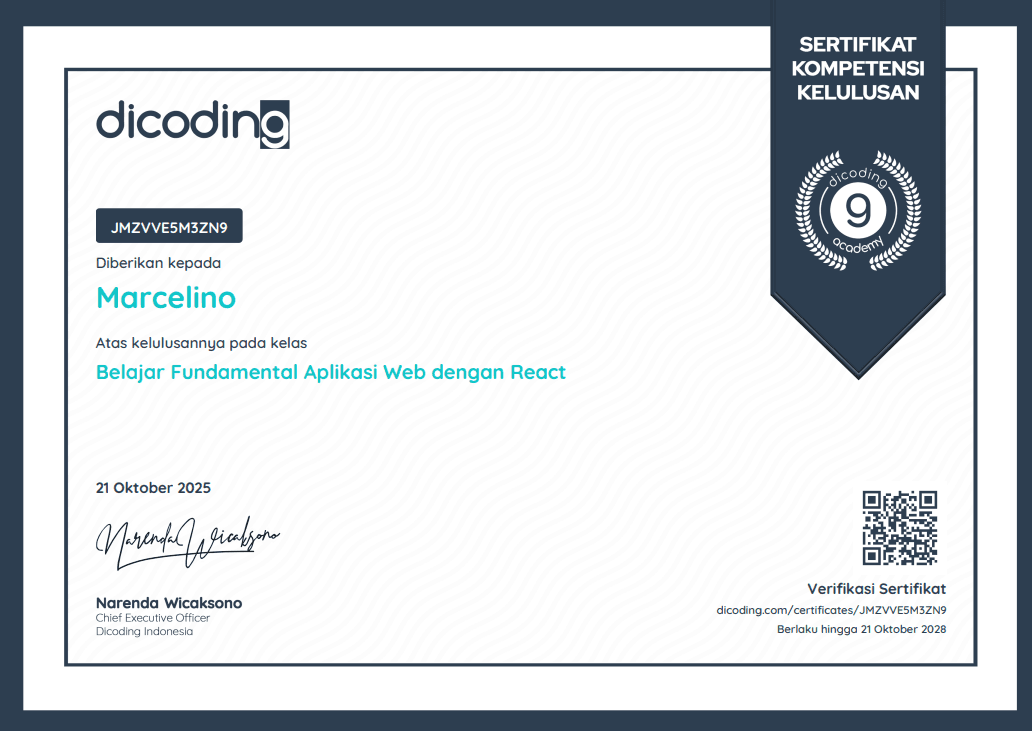
Task: Click the printed name Narenda Wicaksono
Action: [169, 603]
